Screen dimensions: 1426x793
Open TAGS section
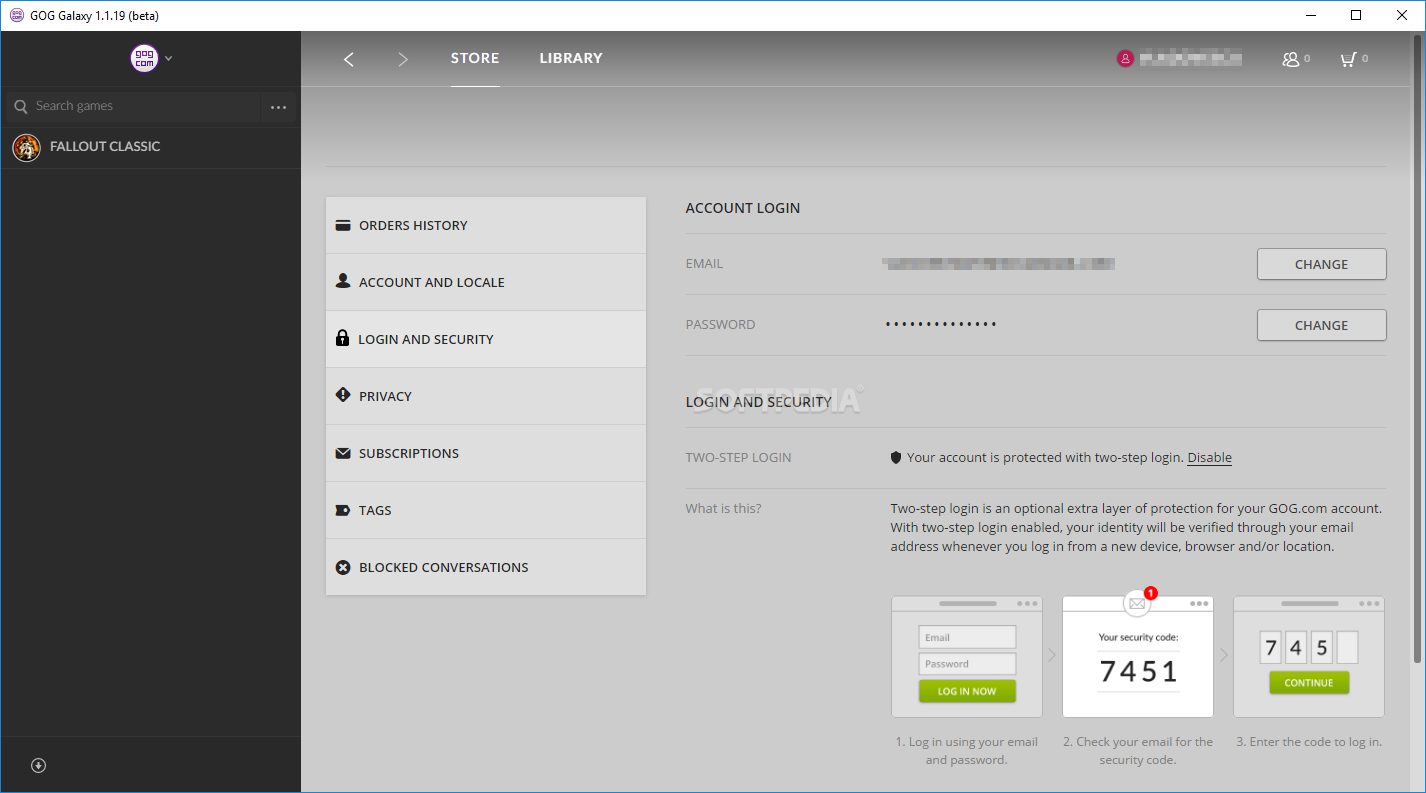(486, 510)
